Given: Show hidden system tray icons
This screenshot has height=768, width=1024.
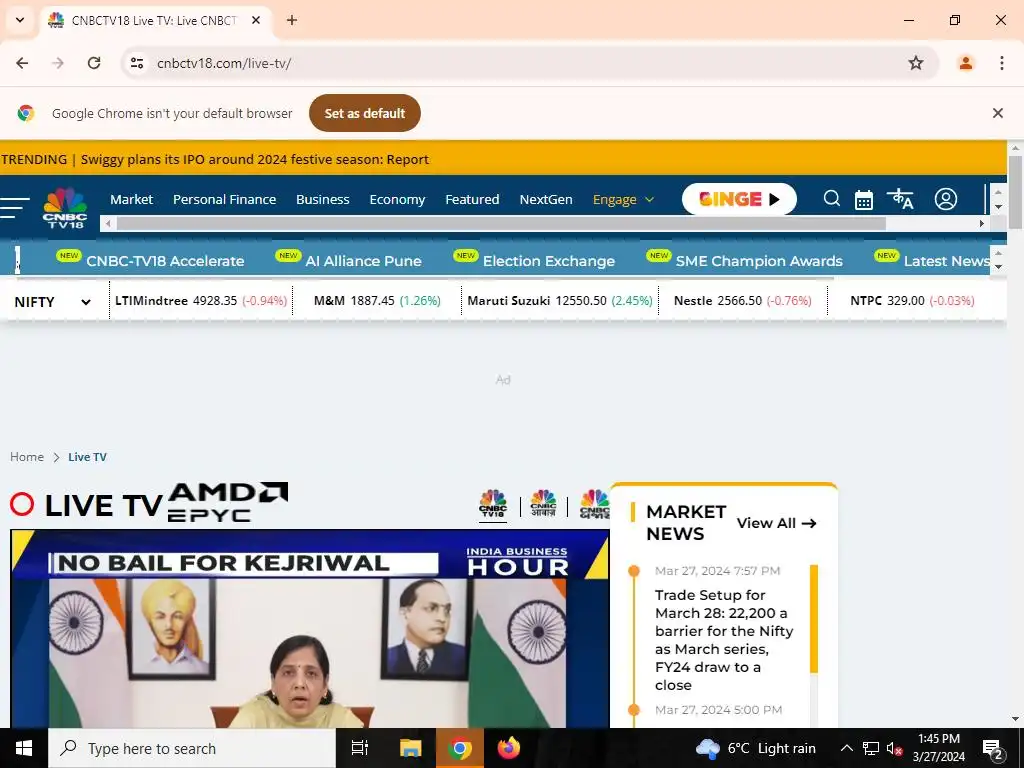Looking at the screenshot, I should 846,748.
